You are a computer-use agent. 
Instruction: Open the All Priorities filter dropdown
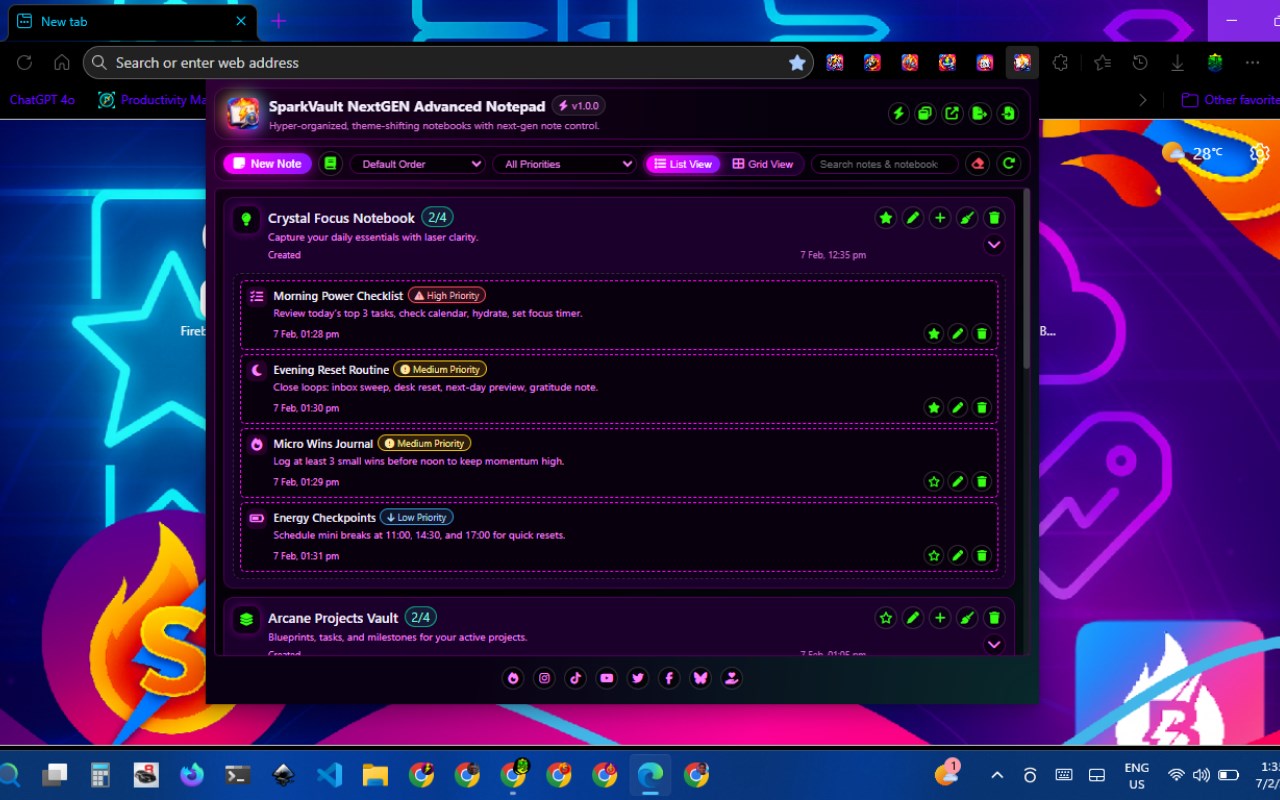click(565, 164)
